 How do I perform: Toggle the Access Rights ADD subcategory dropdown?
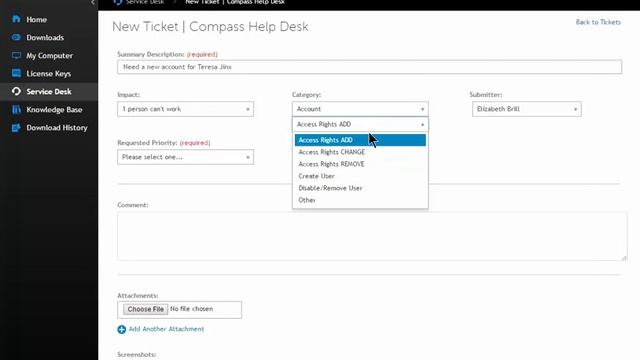(x=360, y=124)
